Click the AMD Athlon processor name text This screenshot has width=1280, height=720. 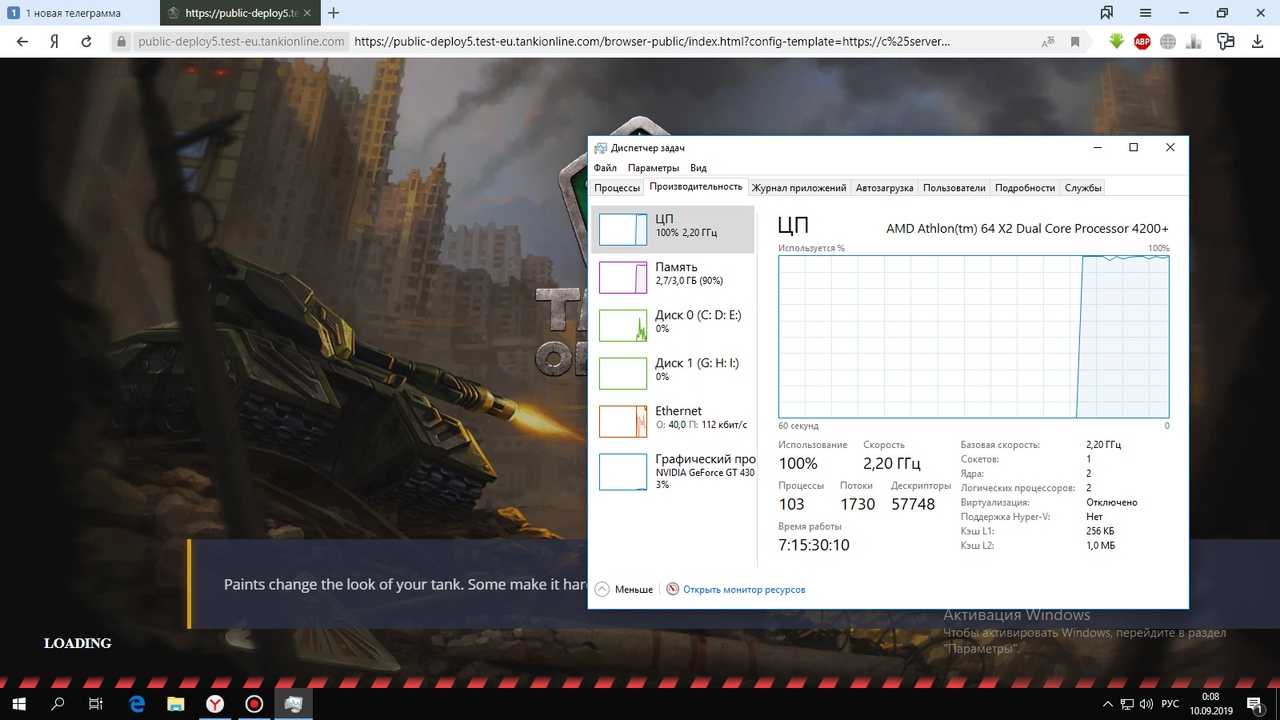pos(1027,228)
